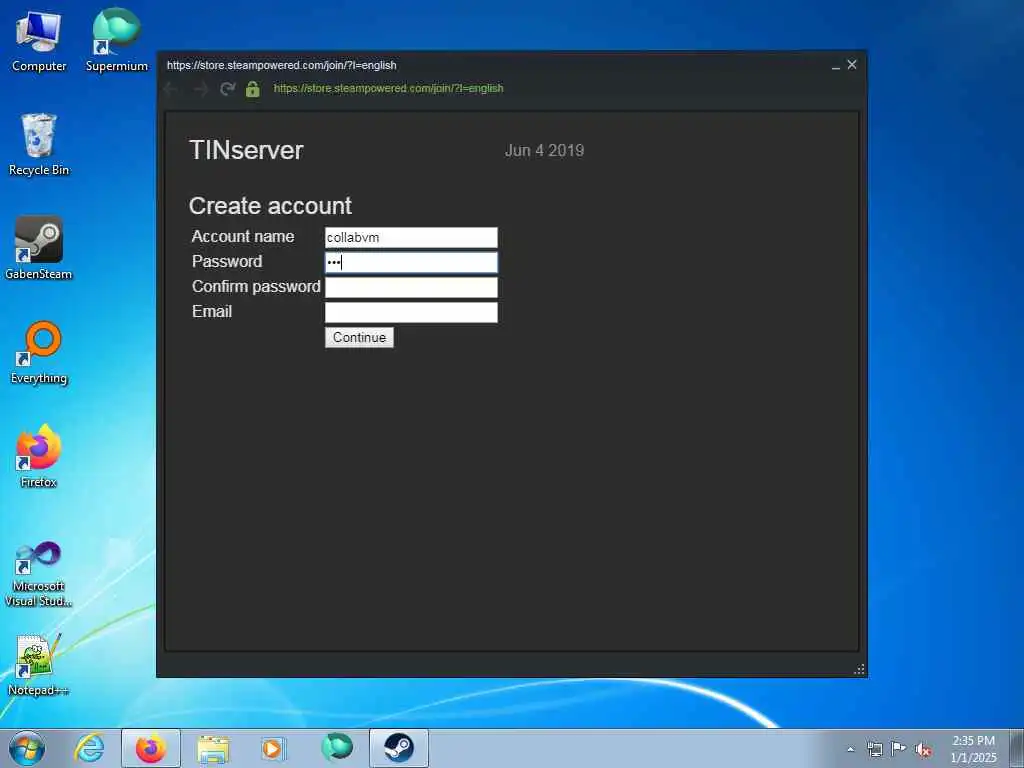Screen dimensions: 1024x768
Task: Open the Supermium desktop shortcut
Action: 116,40
